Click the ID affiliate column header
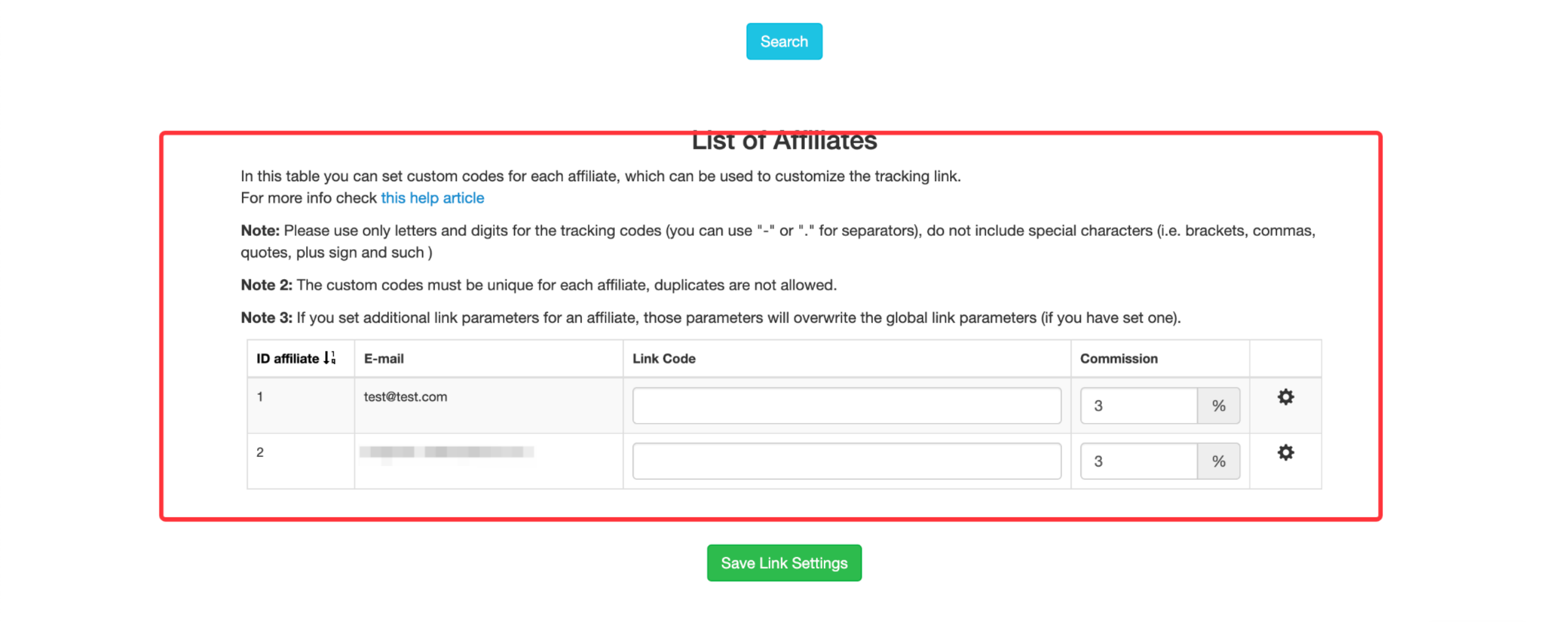Image resolution: width=1568 pixels, height=622 pixels. coord(288,359)
